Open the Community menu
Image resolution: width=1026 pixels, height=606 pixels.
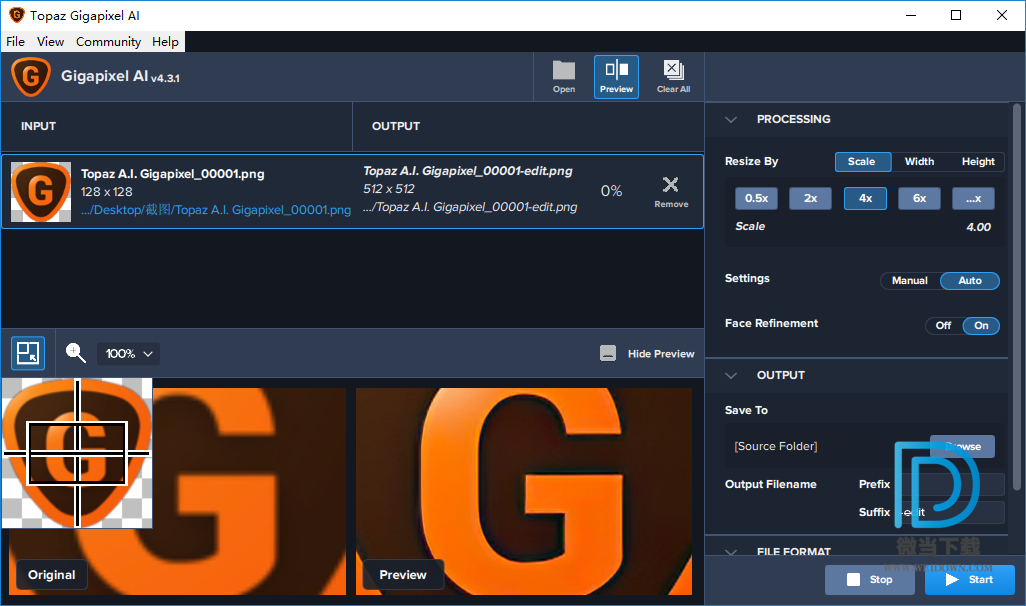[108, 42]
